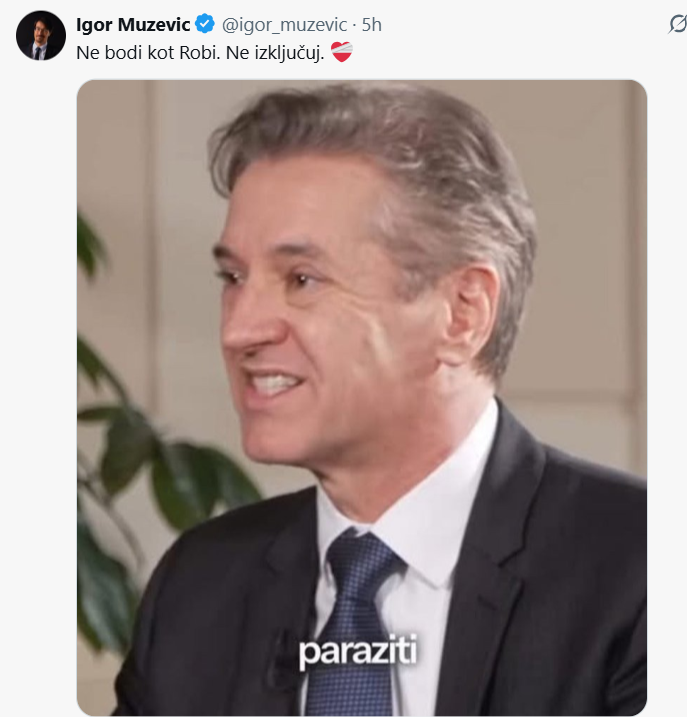This screenshot has width=687, height=717.
Task: Click the blue verified badge
Action: (205, 24)
